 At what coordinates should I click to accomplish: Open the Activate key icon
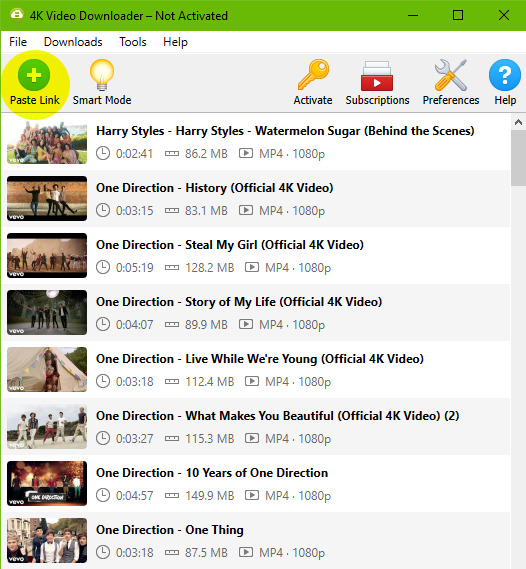pos(313,83)
